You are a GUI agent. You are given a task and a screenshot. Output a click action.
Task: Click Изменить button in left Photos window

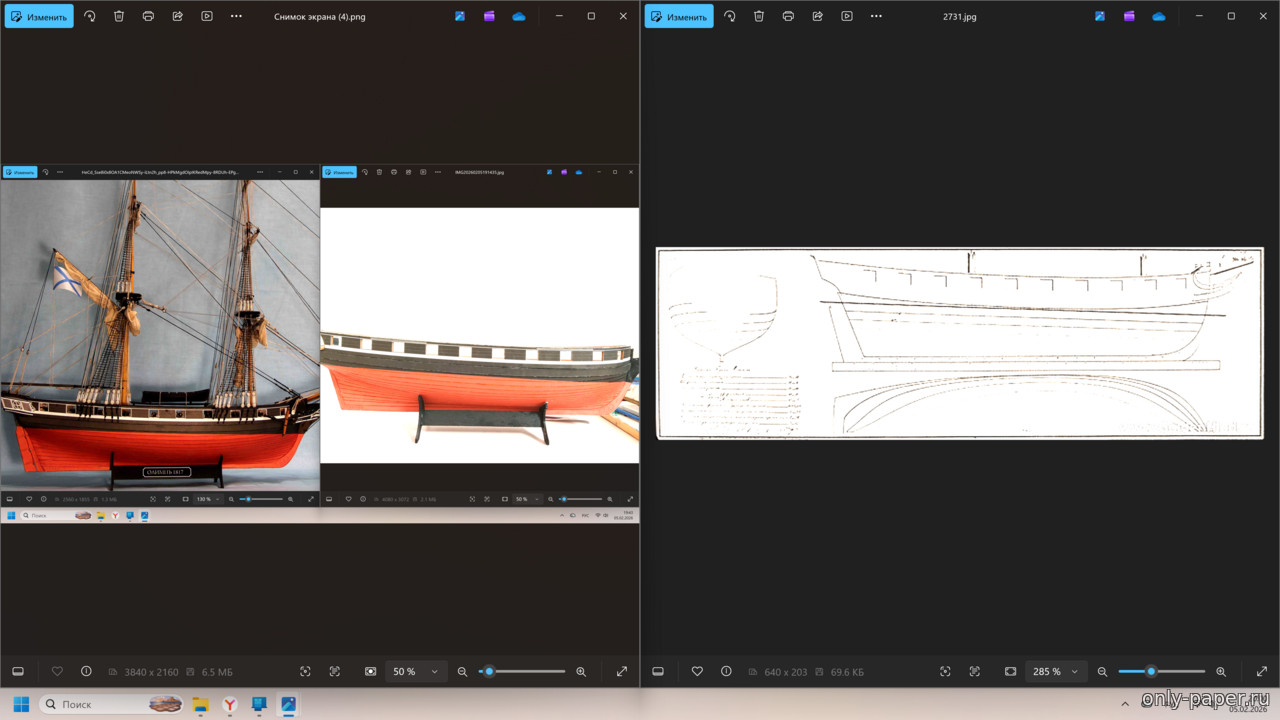click(x=39, y=17)
